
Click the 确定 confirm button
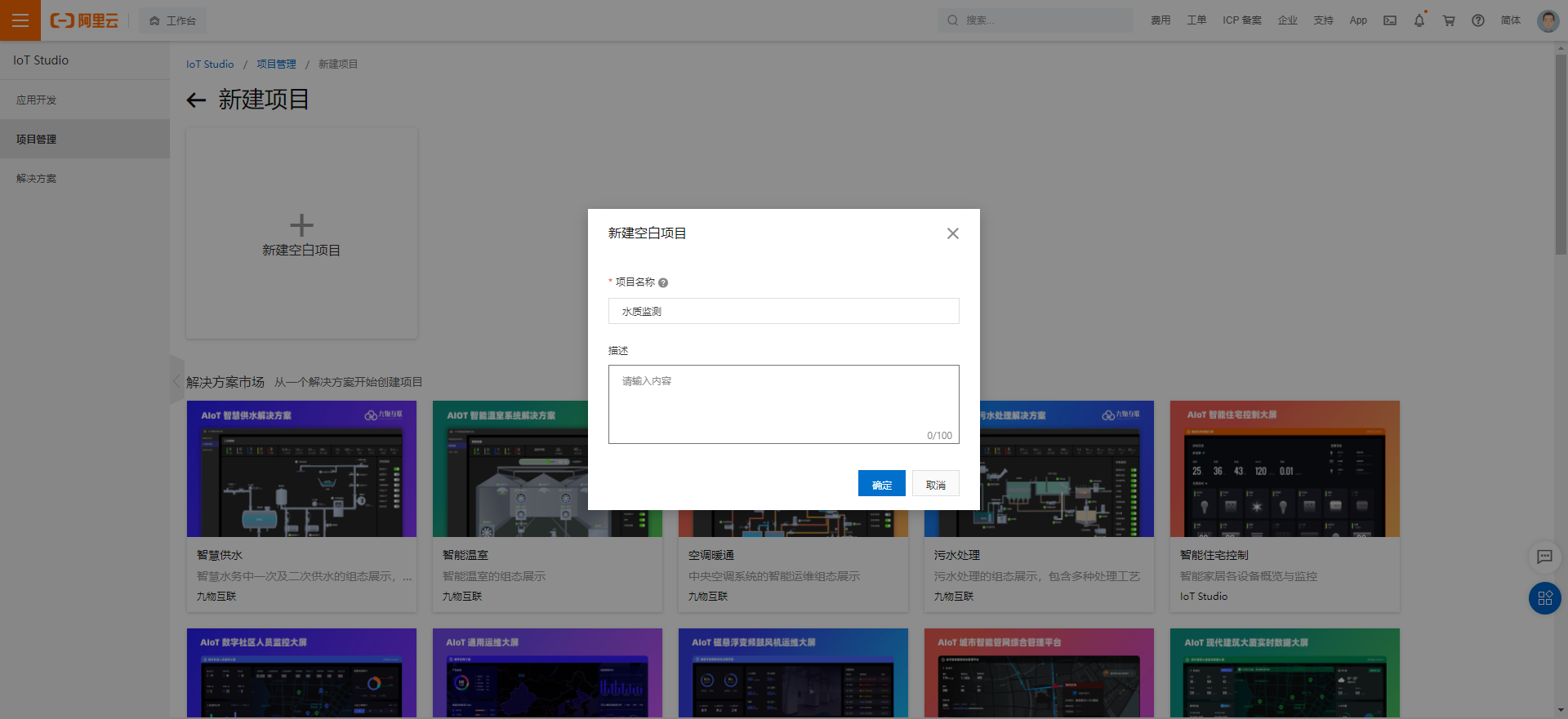tap(882, 483)
